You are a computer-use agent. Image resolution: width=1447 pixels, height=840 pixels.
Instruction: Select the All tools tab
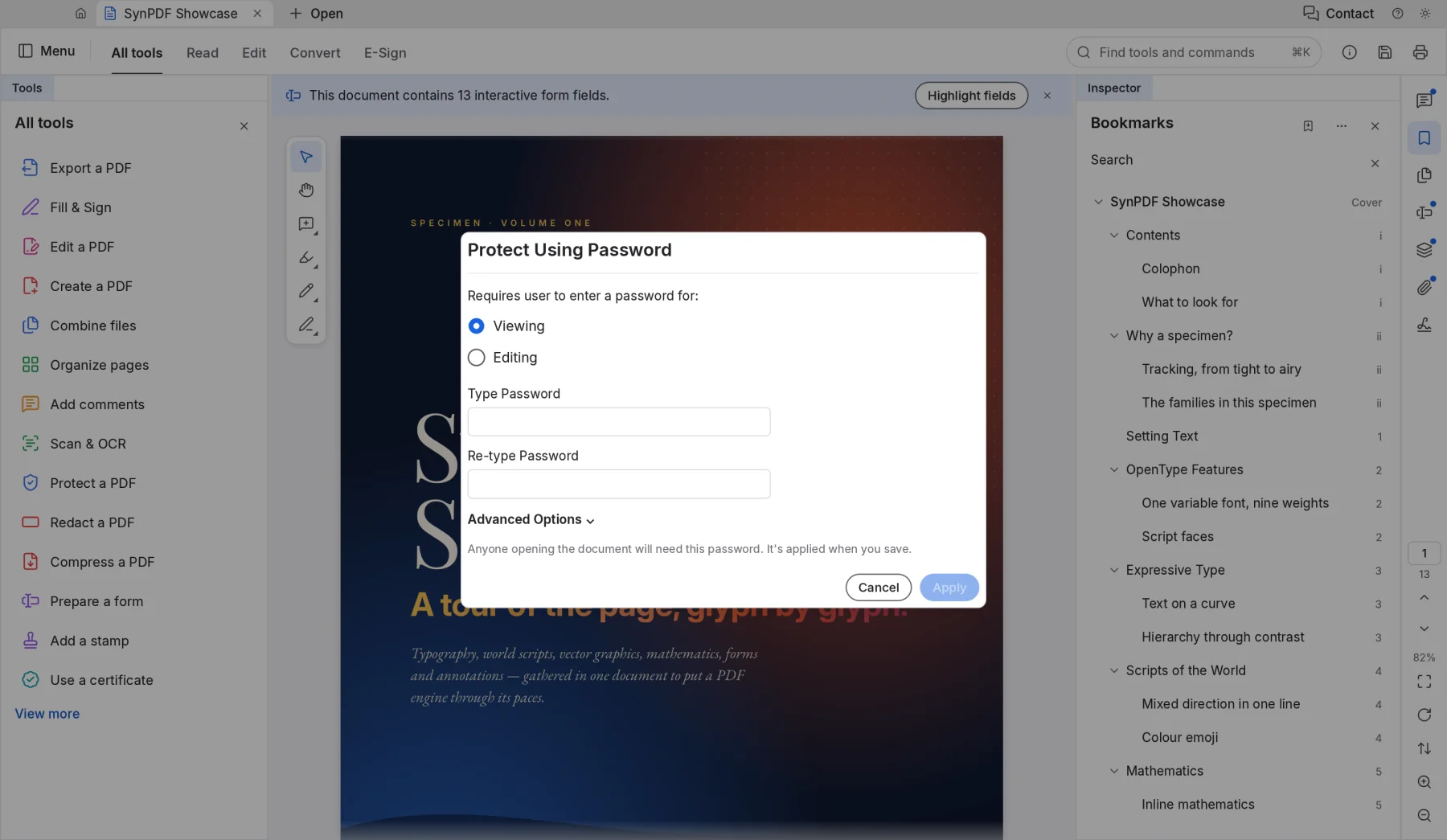pos(137,53)
